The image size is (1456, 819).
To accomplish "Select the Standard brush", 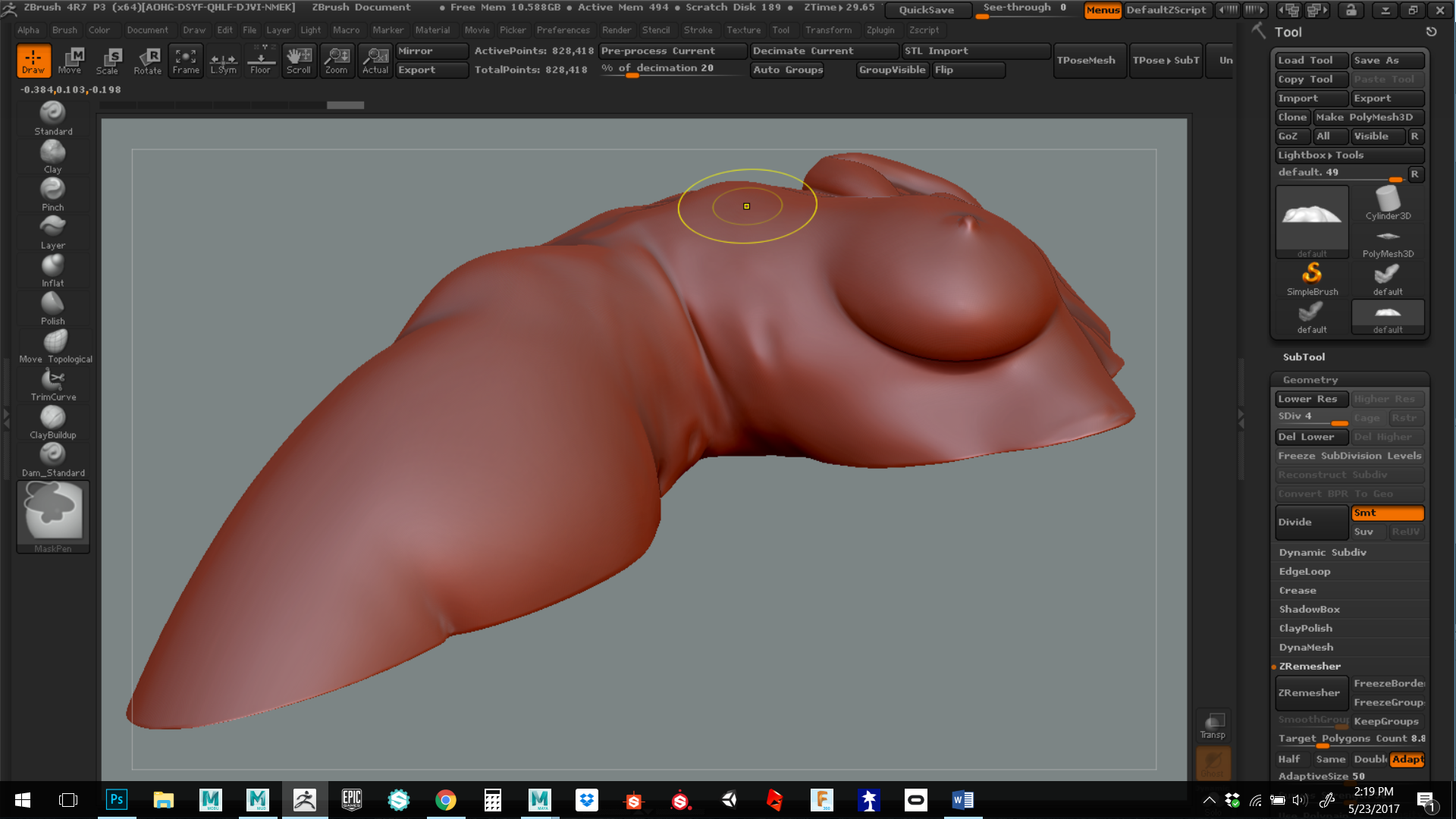I will pos(53,118).
